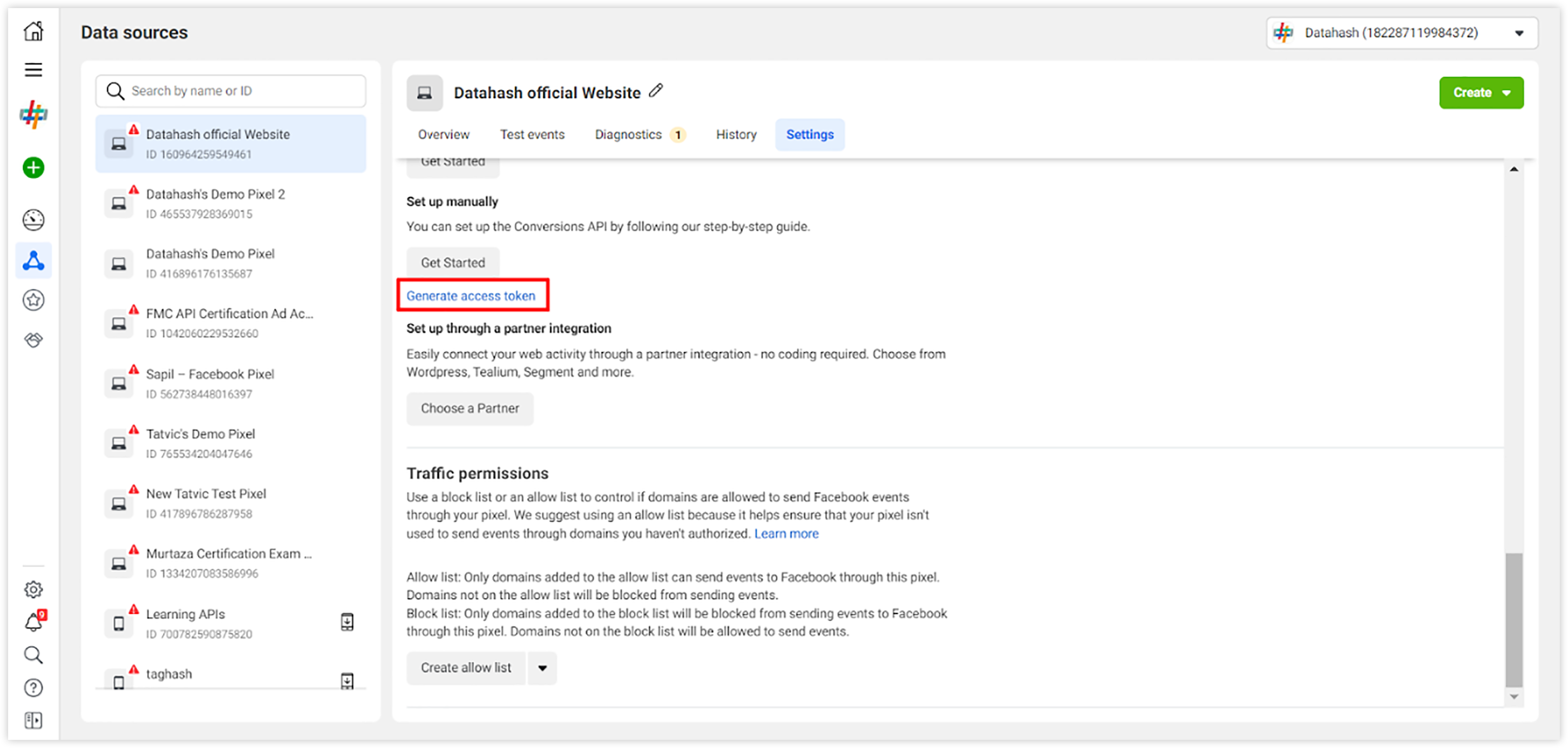
Task: Click the warning icon on Datahash's Demo Pixel 2
Action: pos(134,190)
